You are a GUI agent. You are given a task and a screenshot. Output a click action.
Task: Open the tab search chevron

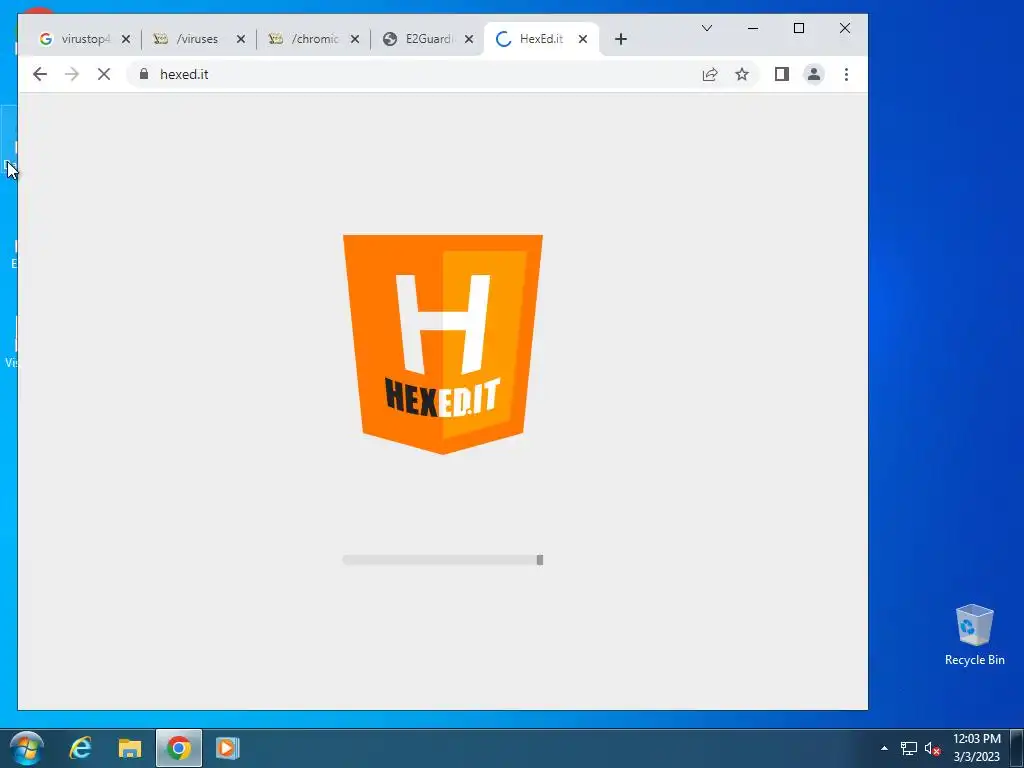point(707,28)
